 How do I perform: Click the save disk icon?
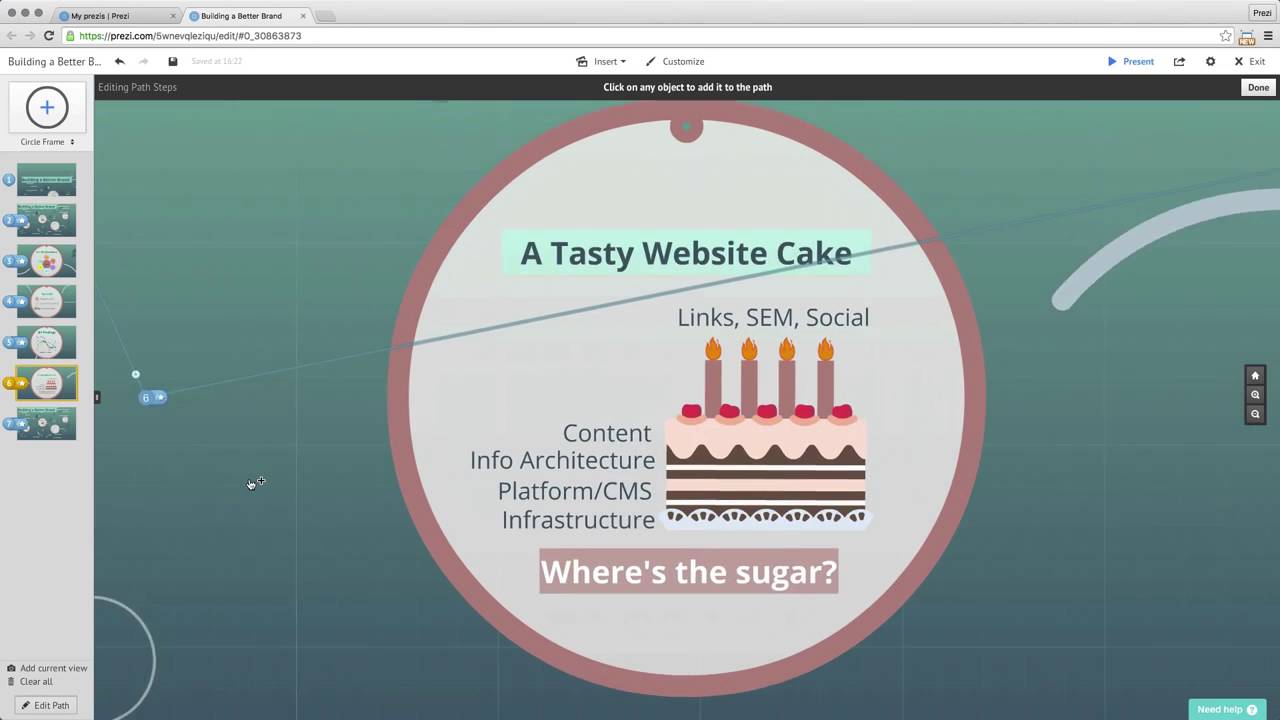pyautogui.click(x=173, y=61)
